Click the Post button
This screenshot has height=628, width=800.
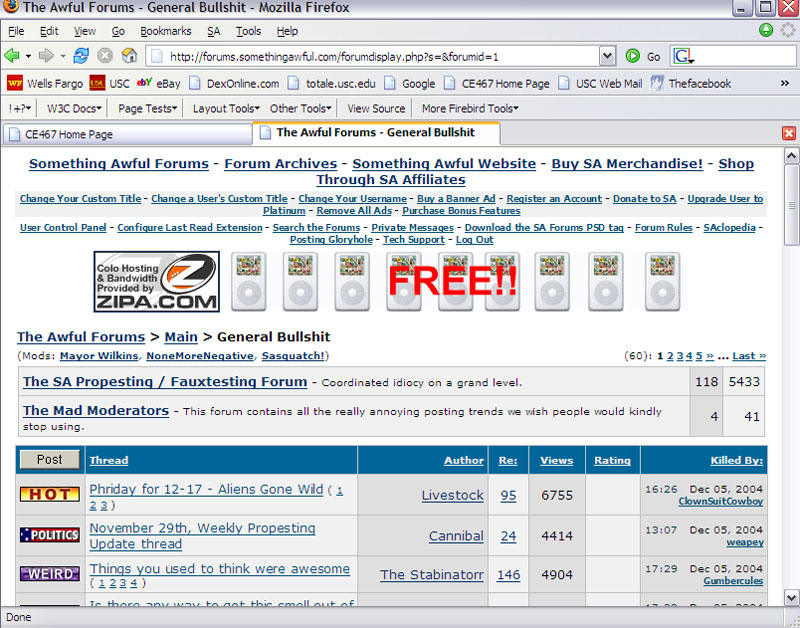point(49,459)
